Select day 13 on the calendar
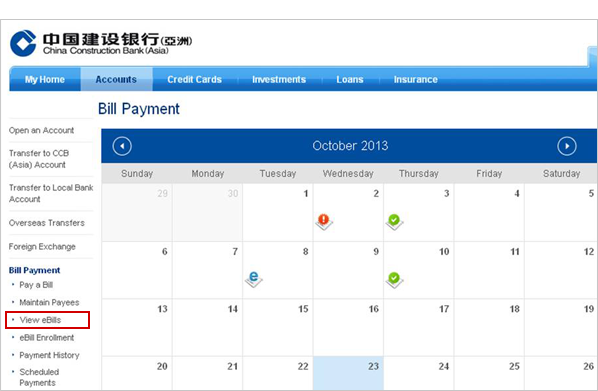This screenshot has height=391, width=598. click(137, 328)
